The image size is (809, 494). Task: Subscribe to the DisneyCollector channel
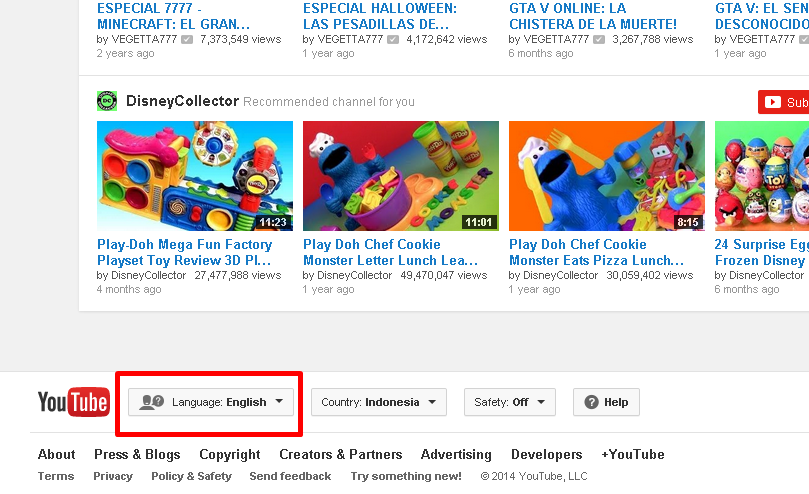[784, 102]
